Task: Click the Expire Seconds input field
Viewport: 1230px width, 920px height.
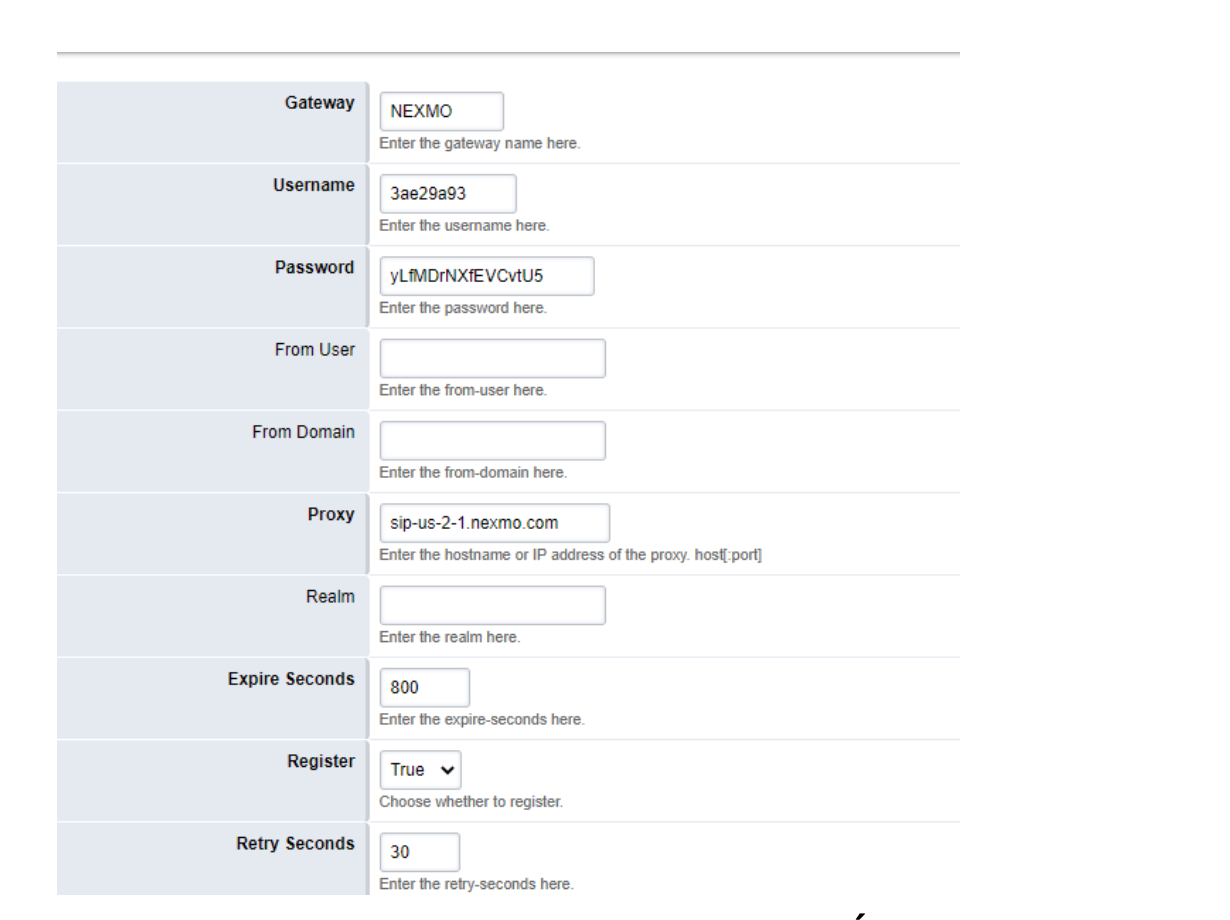Action: tap(424, 687)
